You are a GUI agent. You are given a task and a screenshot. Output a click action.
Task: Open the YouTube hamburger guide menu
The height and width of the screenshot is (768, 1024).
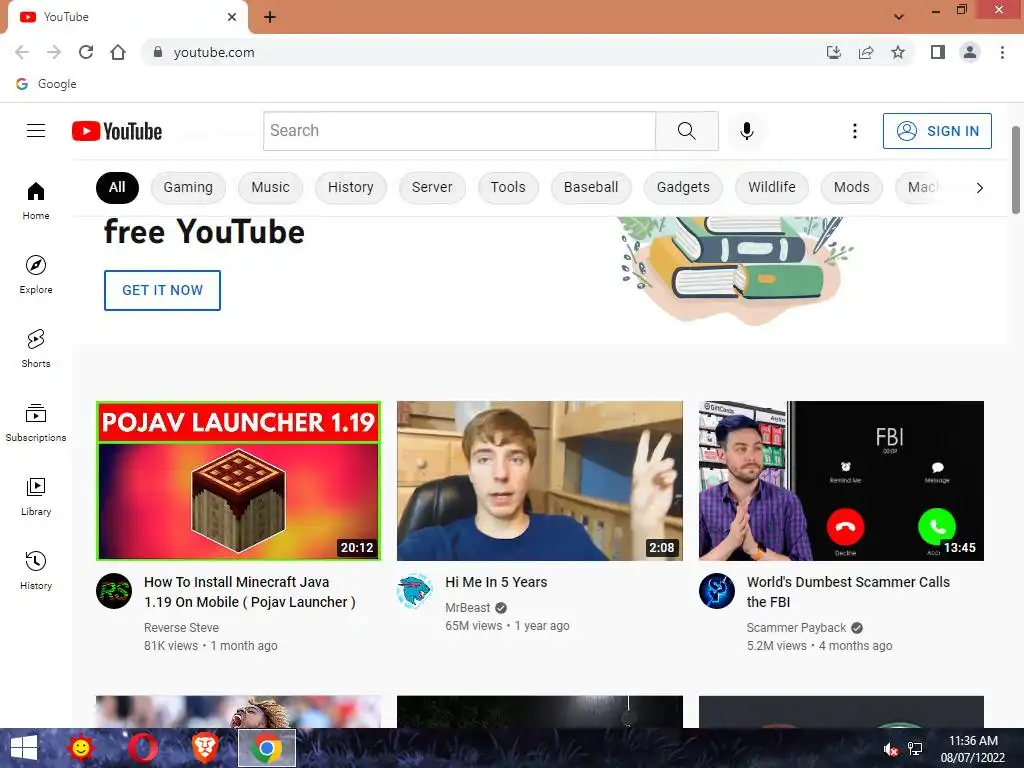click(36, 131)
